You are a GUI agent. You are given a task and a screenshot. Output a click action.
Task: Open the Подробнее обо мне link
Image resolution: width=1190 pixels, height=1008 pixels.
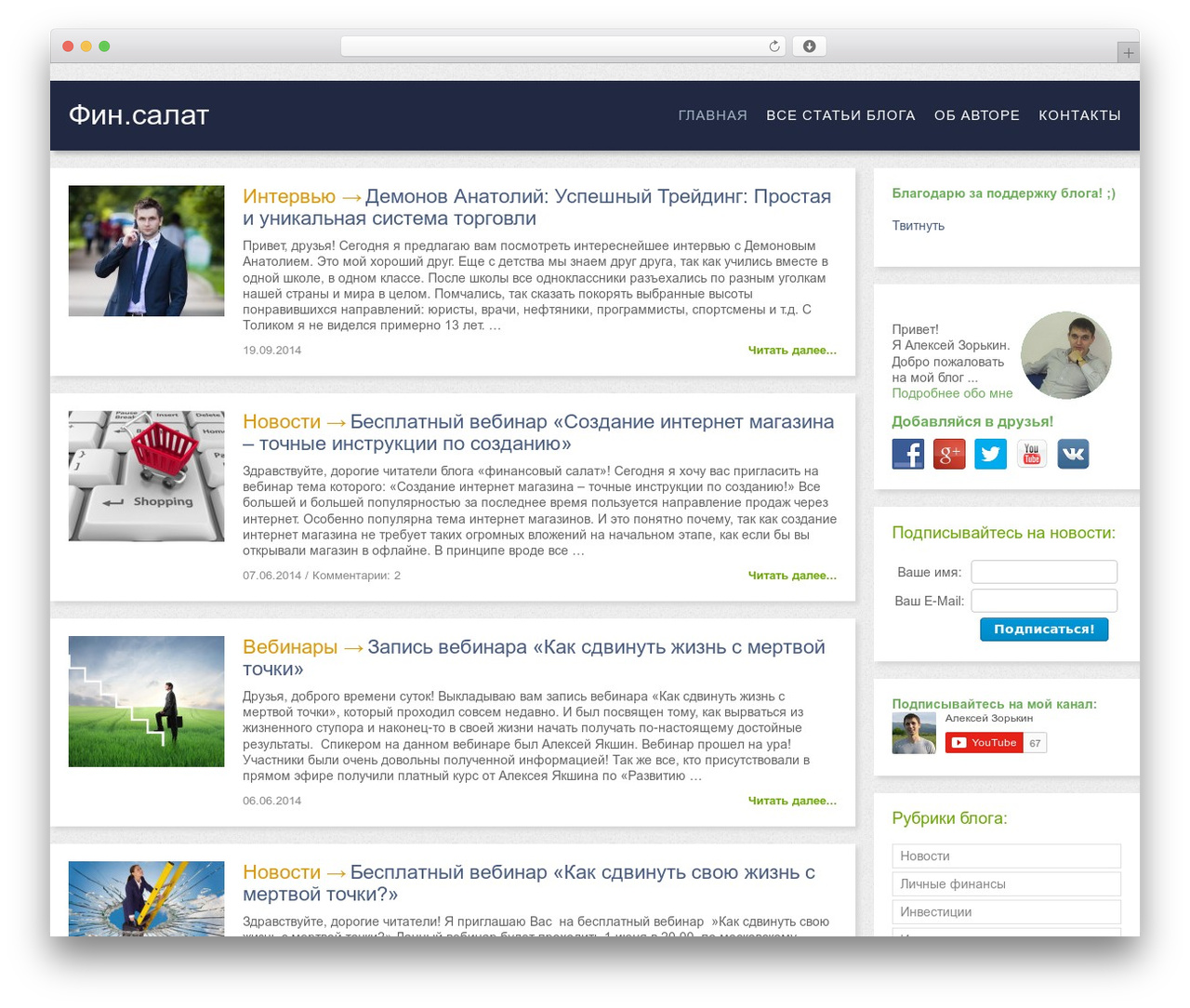point(952,393)
